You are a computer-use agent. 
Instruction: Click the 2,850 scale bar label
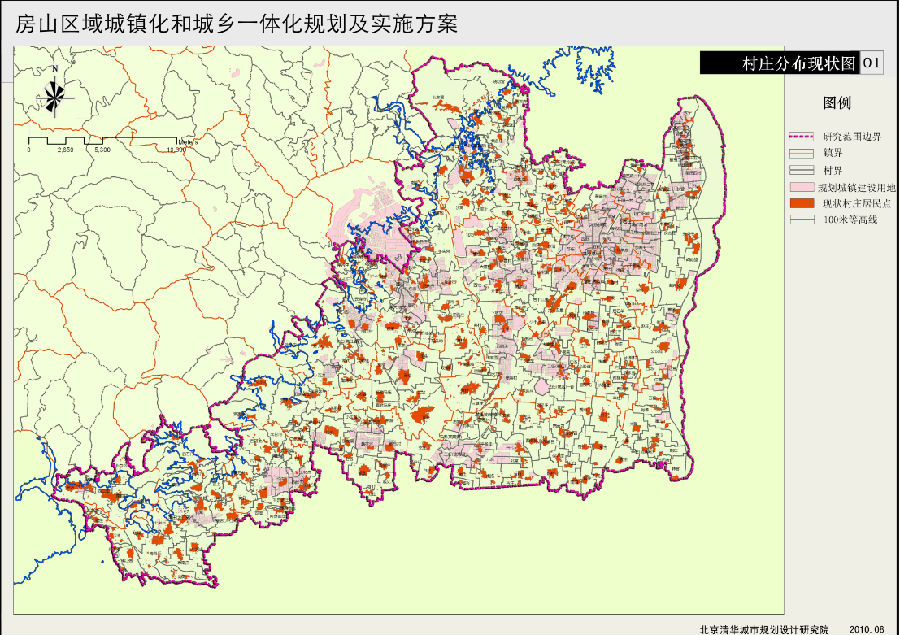click(x=65, y=150)
